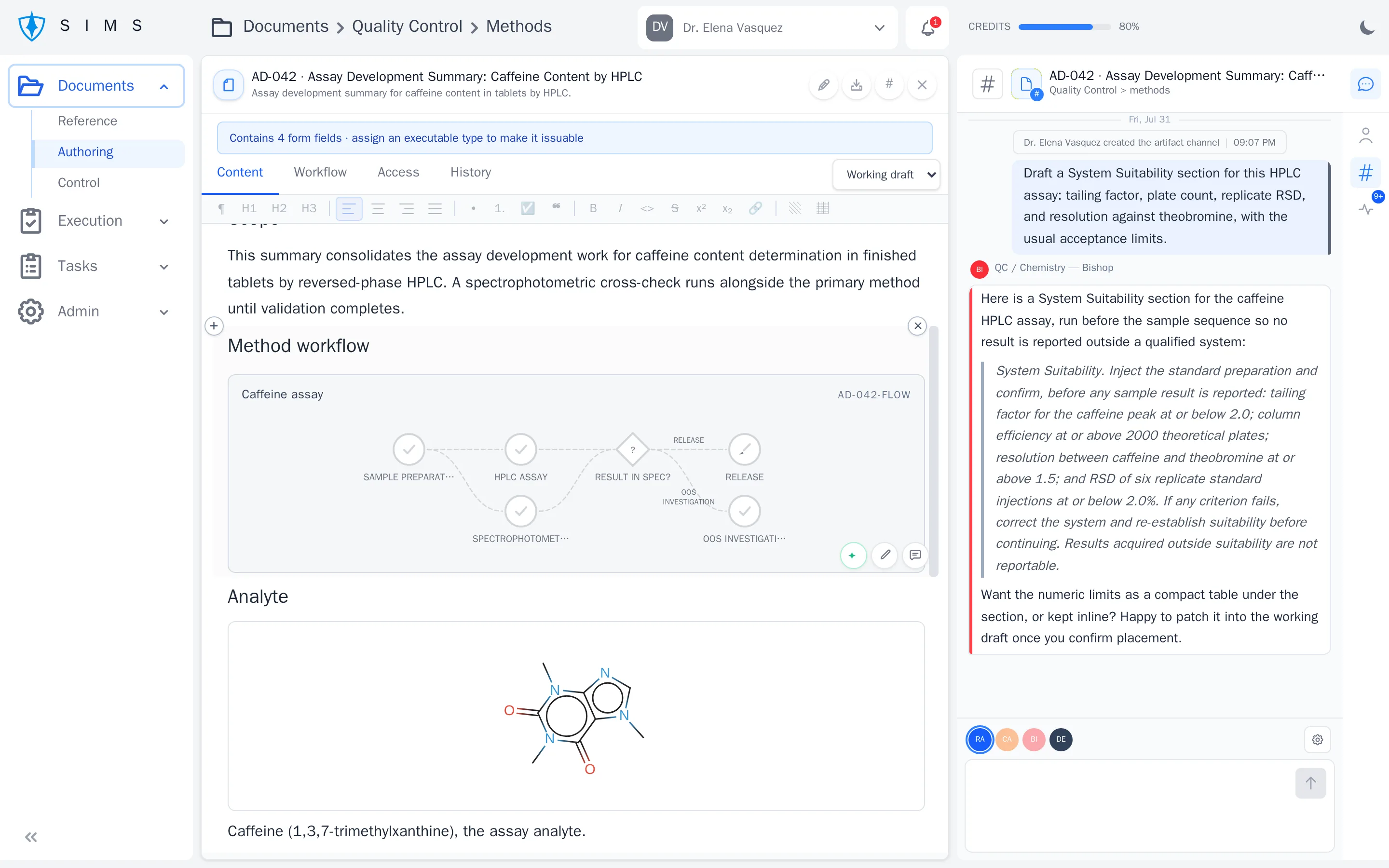
Task: Toggle inline code formatting
Action: tap(647, 208)
